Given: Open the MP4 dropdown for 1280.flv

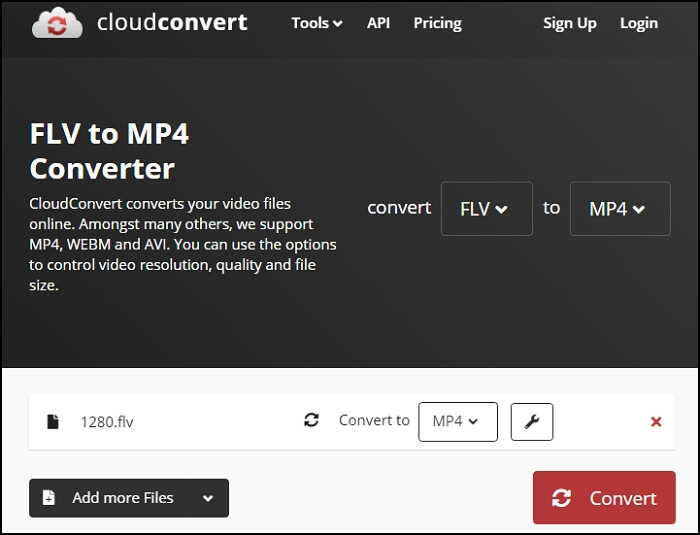Looking at the screenshot, I should pyautogui.click(x=458, y=422).
